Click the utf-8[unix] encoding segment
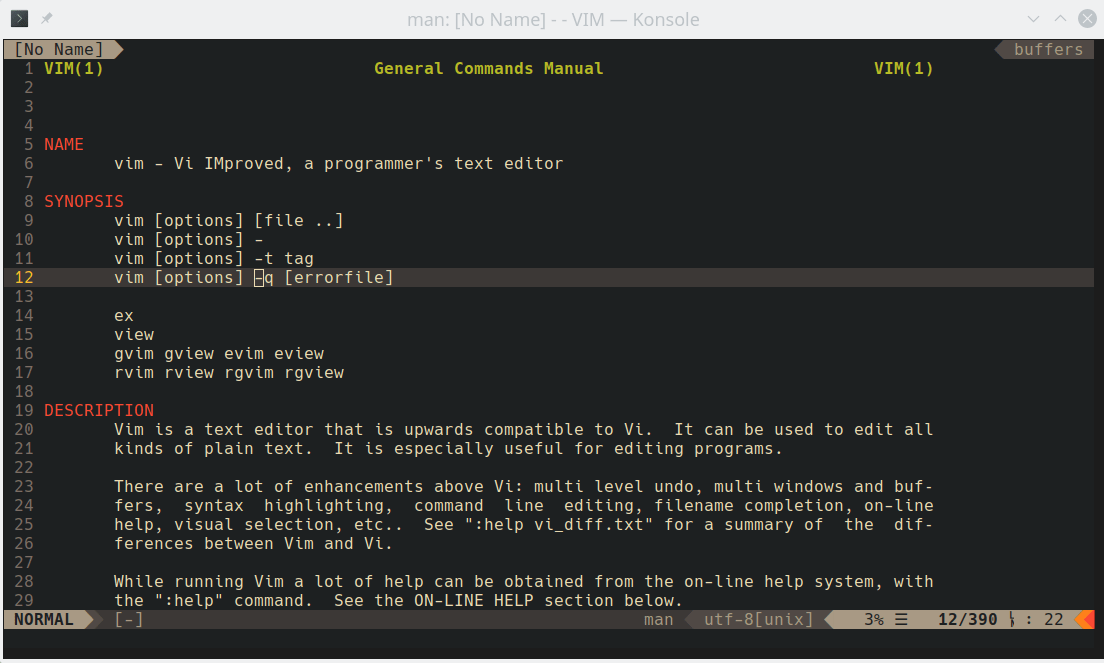 (760, 619)
